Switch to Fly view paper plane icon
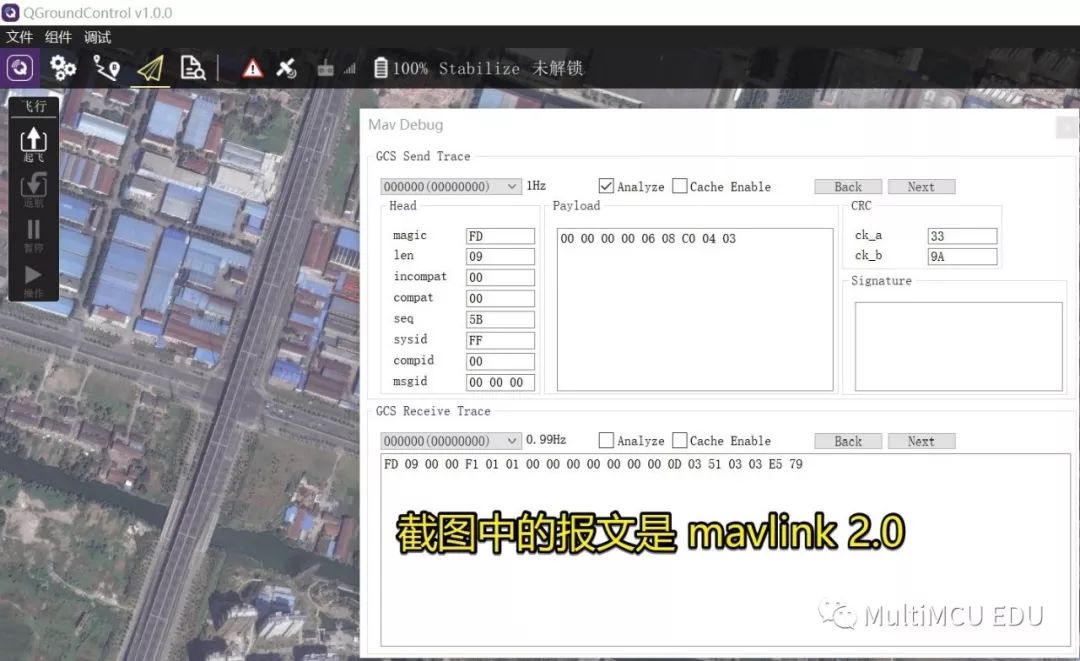Image resolution: width=1080 pixels, height=661 pixels. [x=151, y=68]
